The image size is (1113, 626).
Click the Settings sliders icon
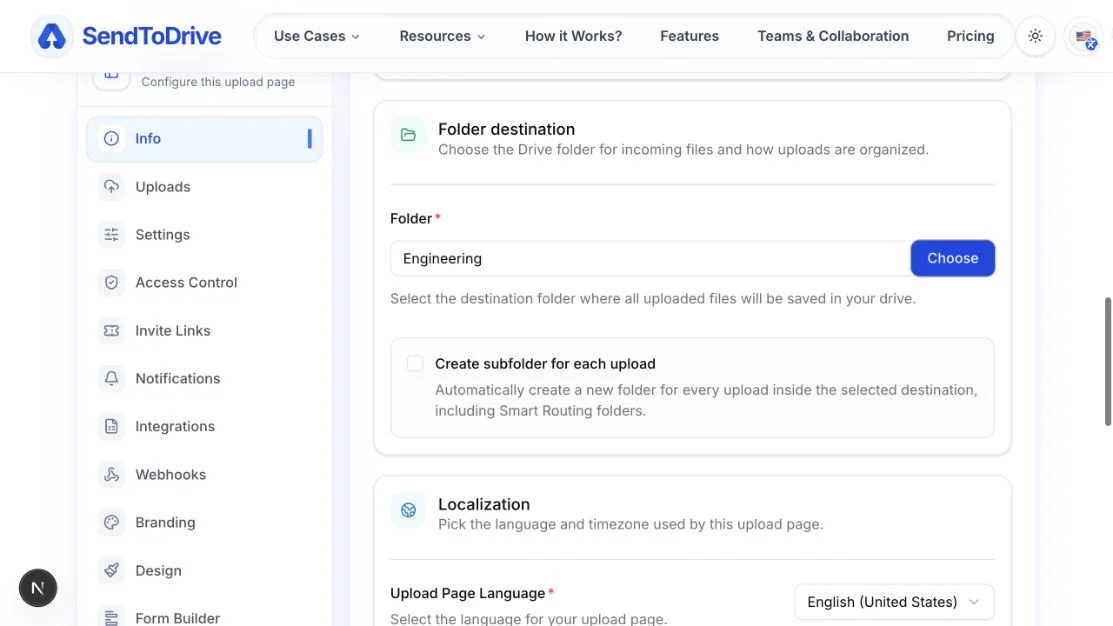click(111, 234)
